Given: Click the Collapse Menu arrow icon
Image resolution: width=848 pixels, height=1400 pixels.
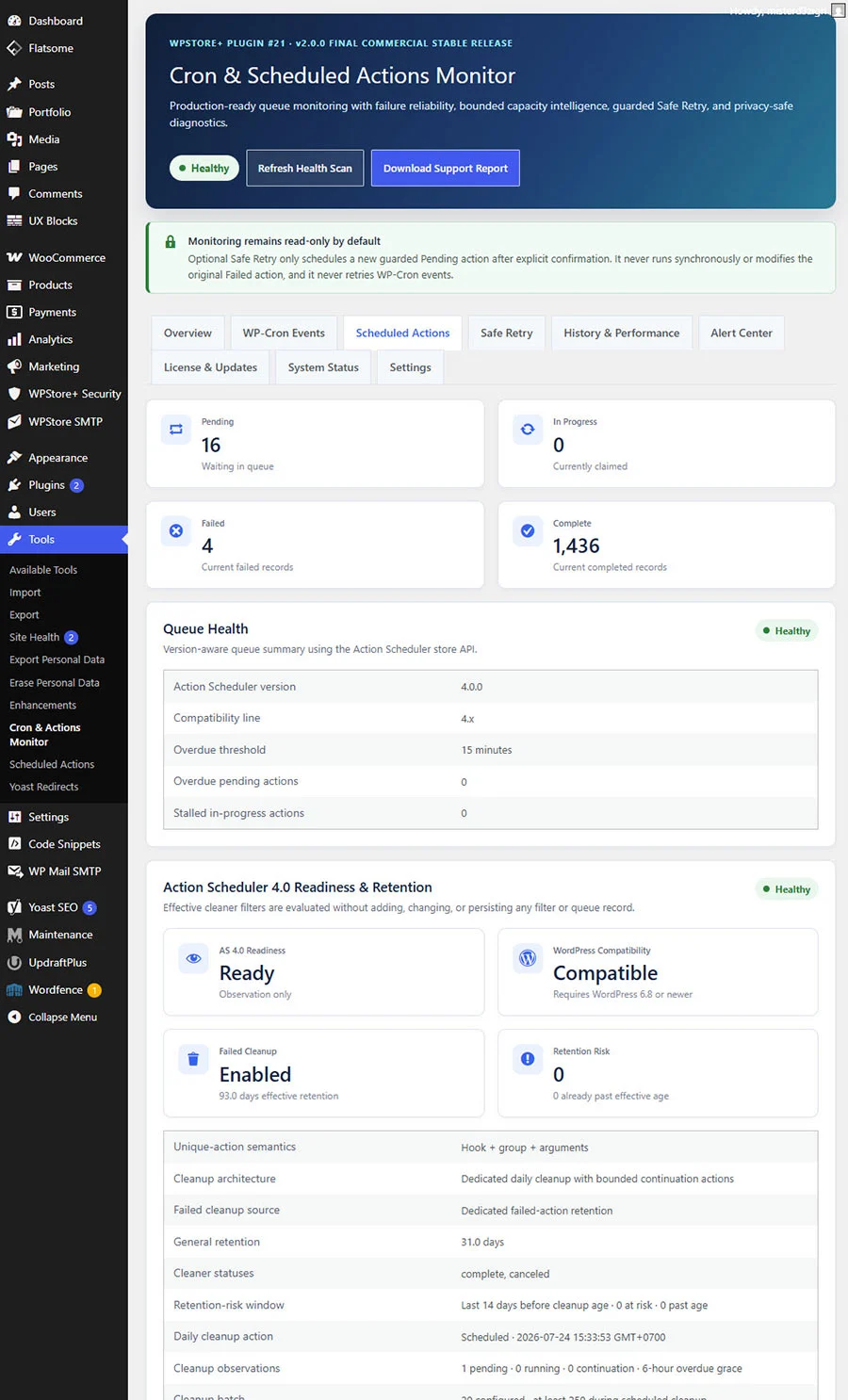Looking at the screenshot, I should click(14, 1017).
